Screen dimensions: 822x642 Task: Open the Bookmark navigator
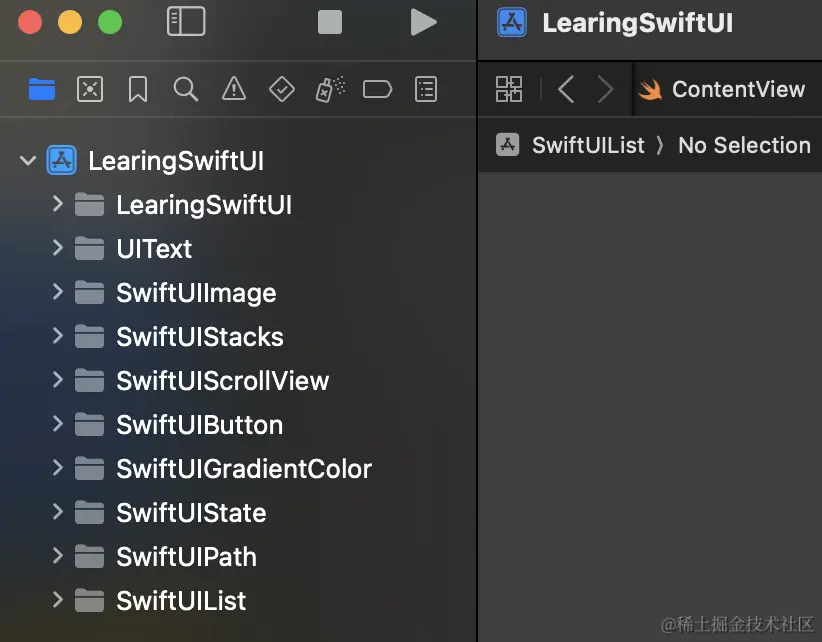click(138, 89)
